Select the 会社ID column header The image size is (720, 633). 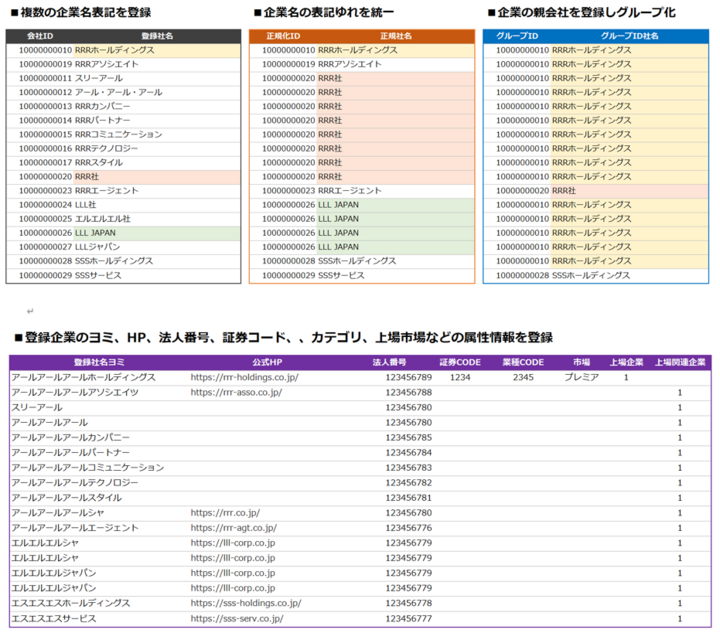(x=40, y=35)
